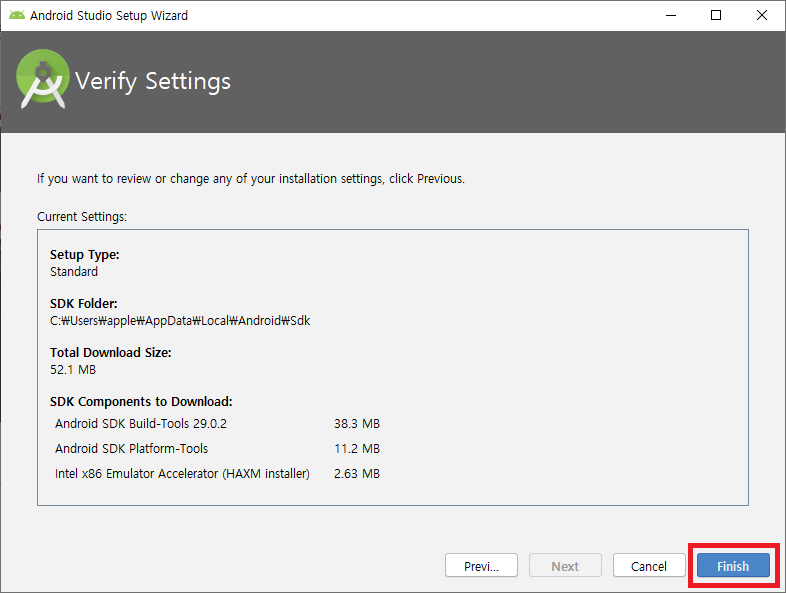Click the '11.2 MB' size value
The image size is (786, 593).
coord(357,449)
